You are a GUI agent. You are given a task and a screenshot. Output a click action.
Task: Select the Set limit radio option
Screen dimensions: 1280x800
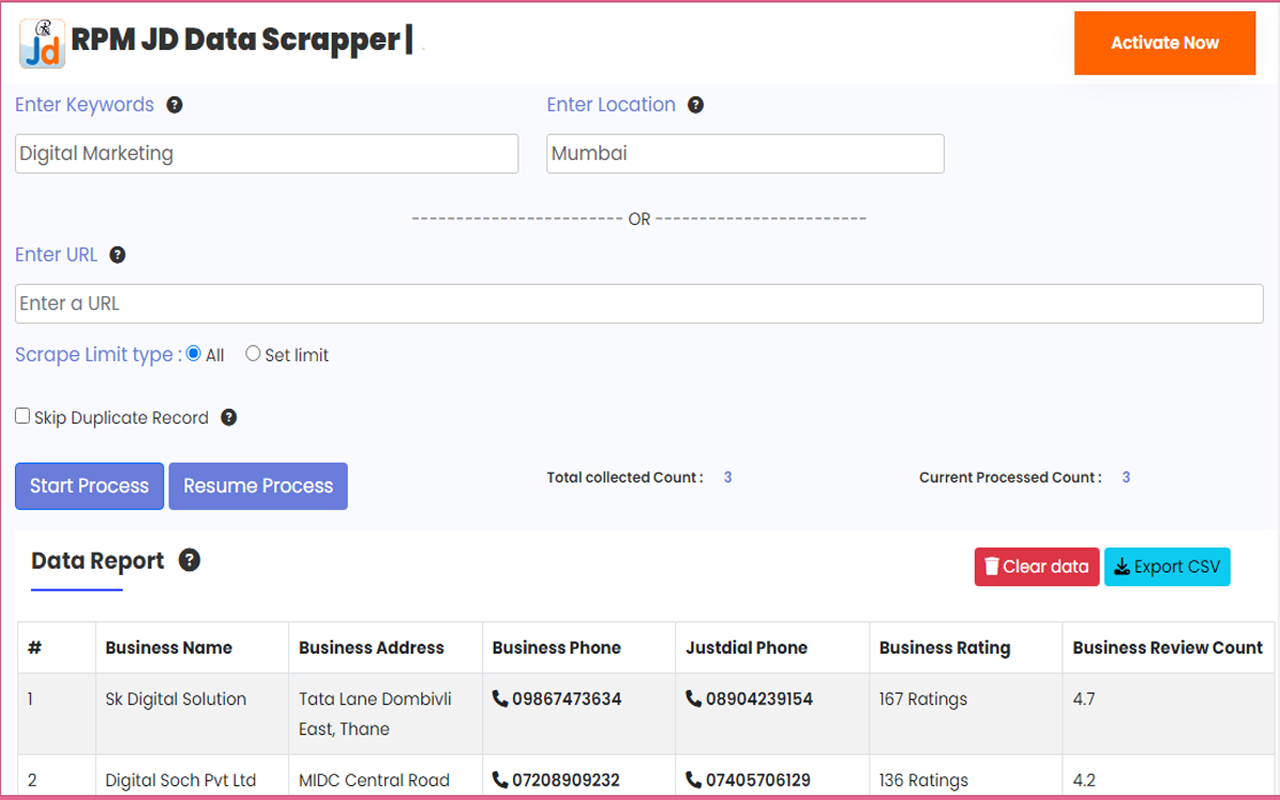pyautogui.click(x=253, y=354)
